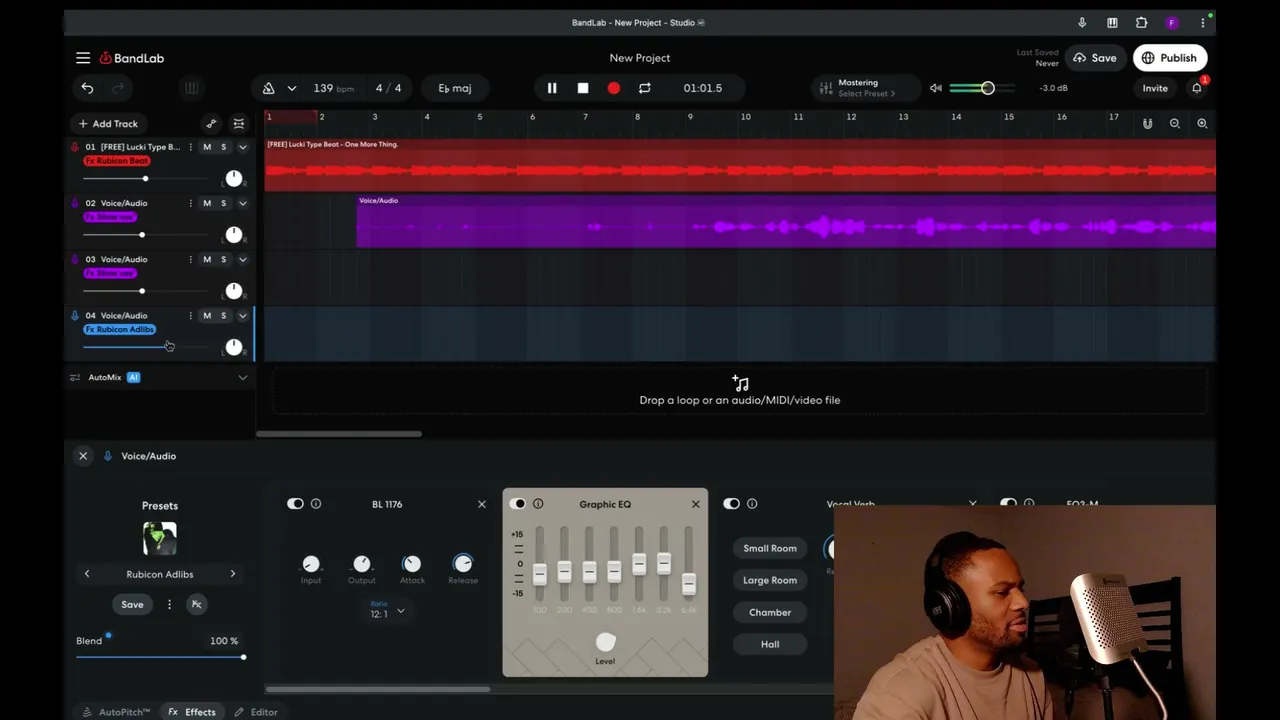The width and height of the screenshot is (1280, 720).
Task: Expand the AutoMix section
Action: point(242,377)
